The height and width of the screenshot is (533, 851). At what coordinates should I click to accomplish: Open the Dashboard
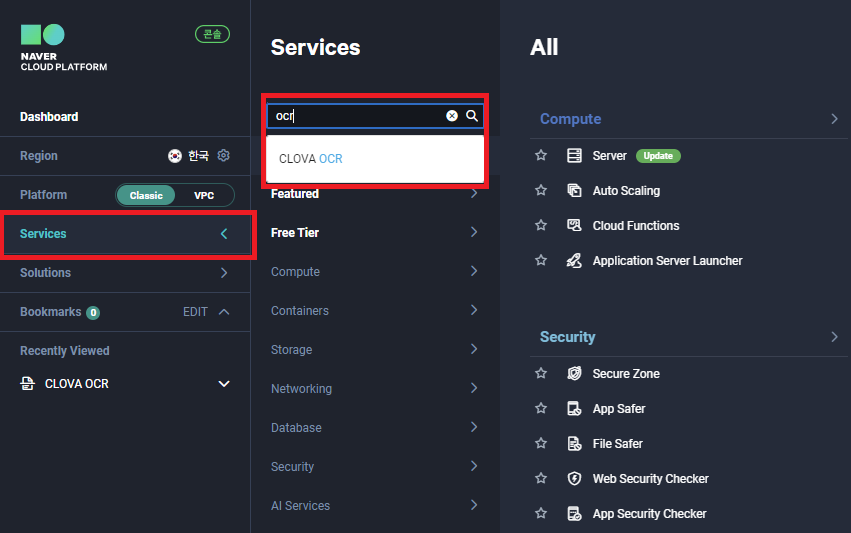pos(49,117)
